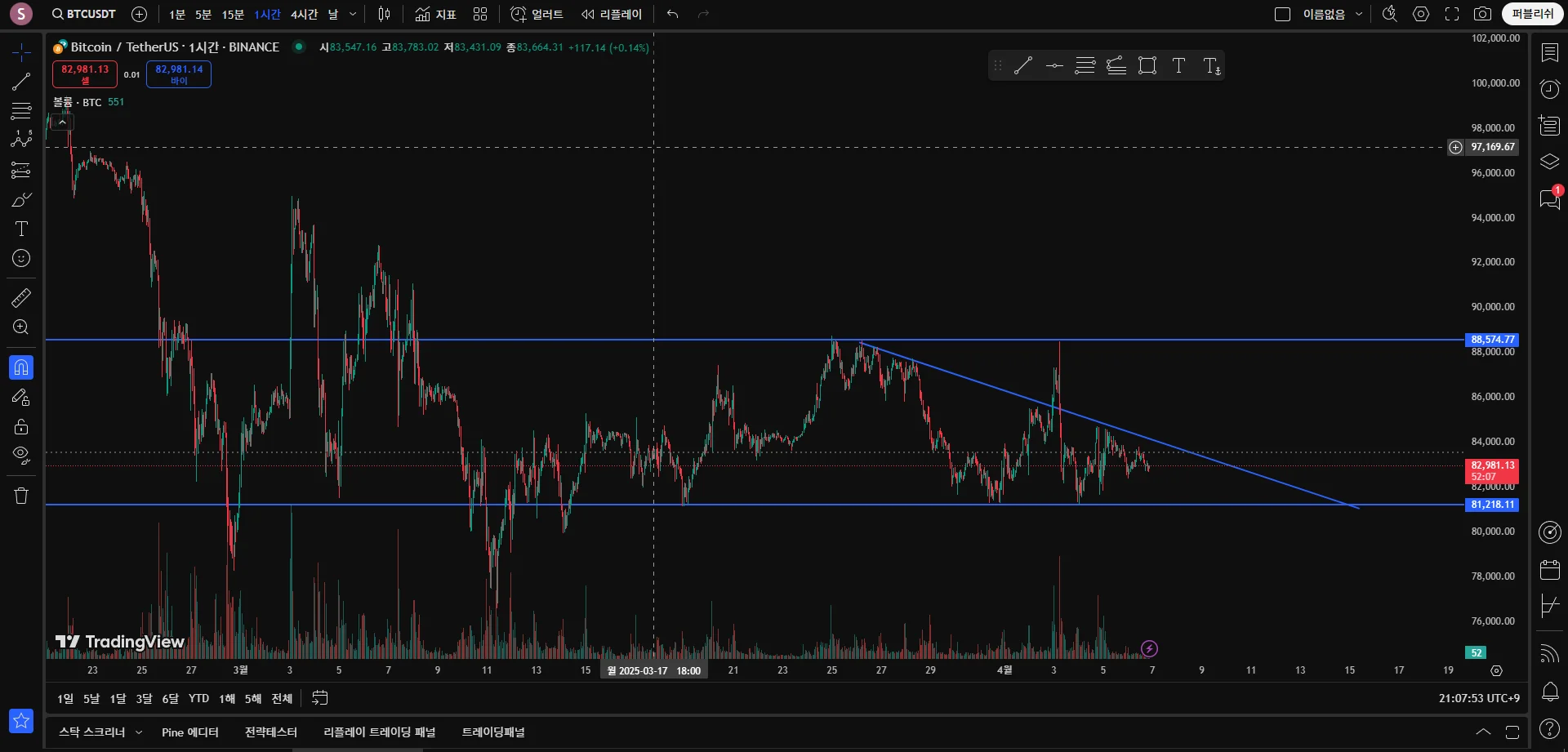1568x752 pixels.
Task: Expand the timeframe interval dropdown
Action: coord(353,15)
